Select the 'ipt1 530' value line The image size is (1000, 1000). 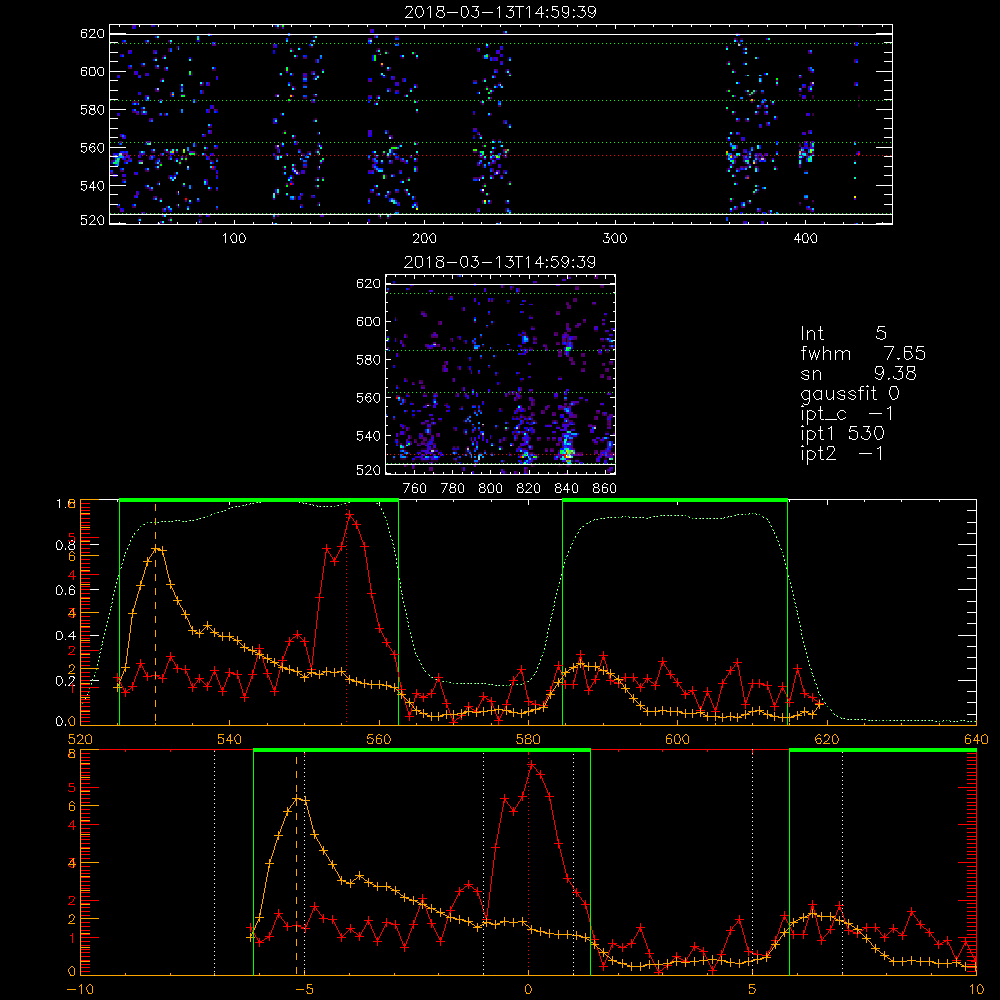(x=842, y=434)
